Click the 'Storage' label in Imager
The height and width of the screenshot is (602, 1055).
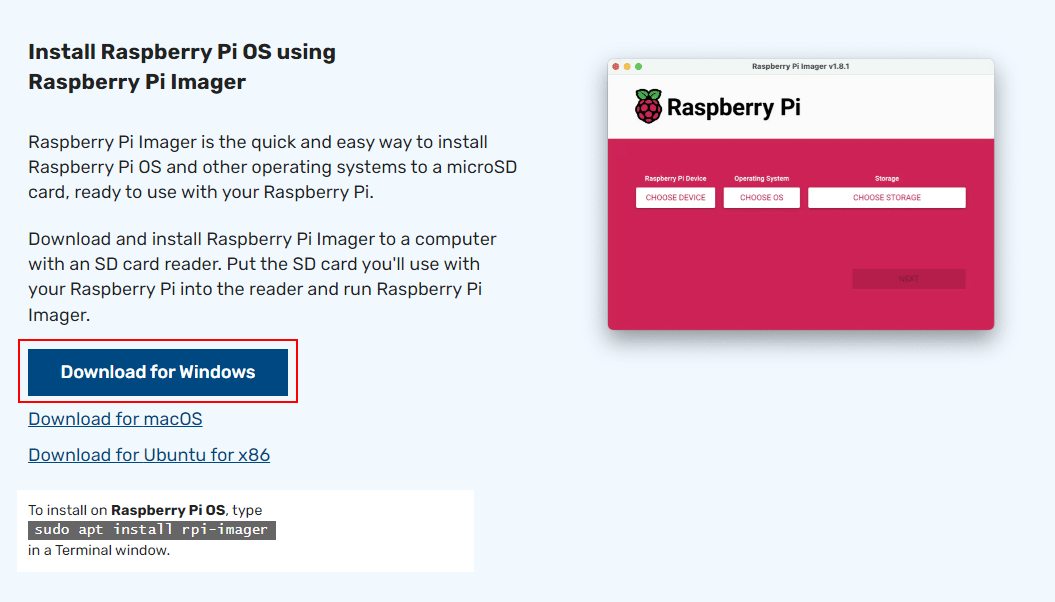pos(887,179)
